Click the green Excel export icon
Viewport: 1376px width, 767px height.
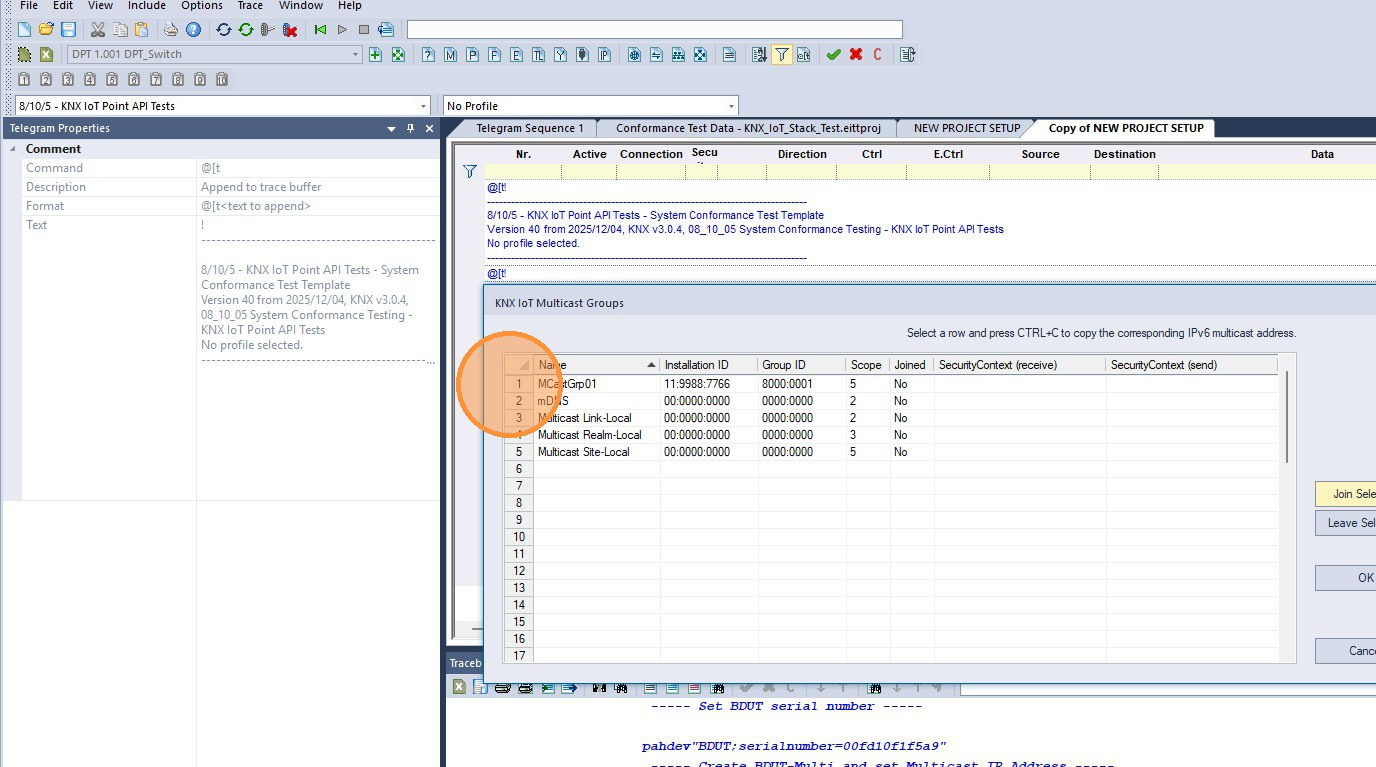pos(46,55)
